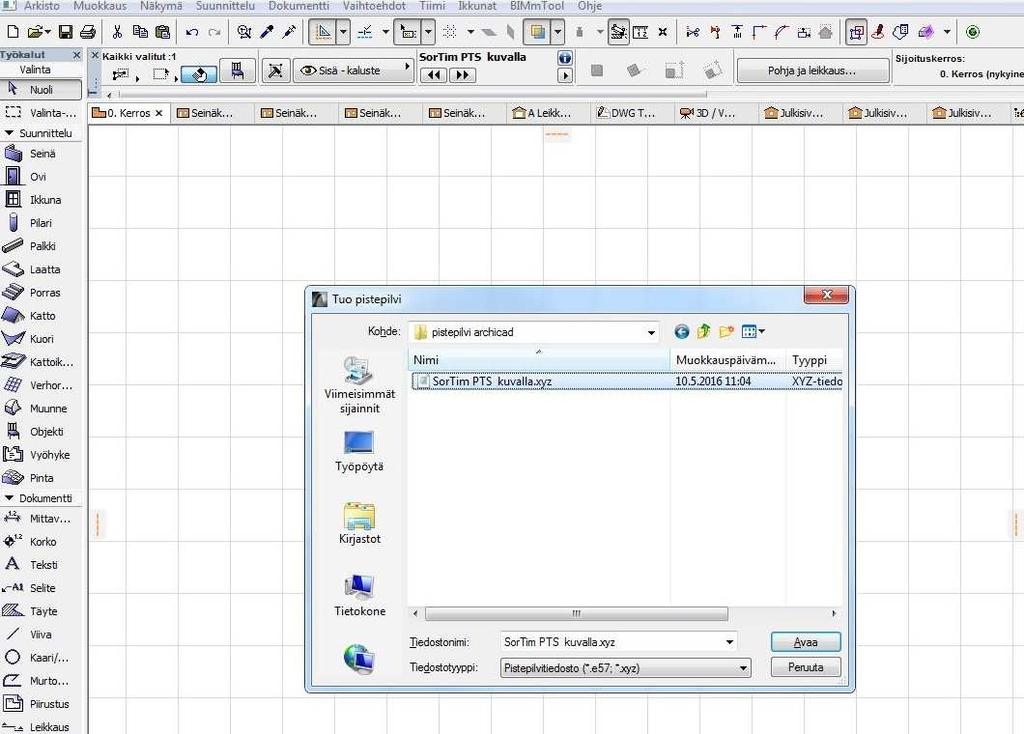This screenshot has width=1024, height=734.
Task: Select the Kuori shell tool
Action: 40,339
